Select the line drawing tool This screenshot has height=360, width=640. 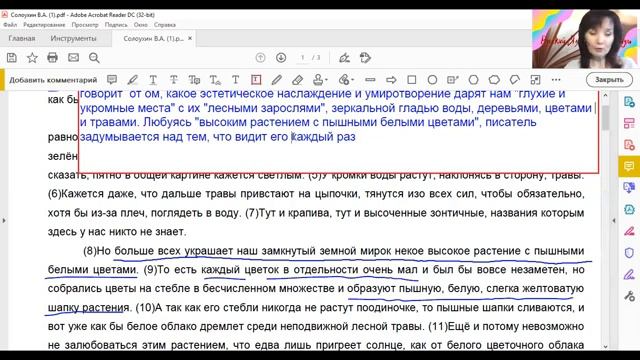pos(370,80)
